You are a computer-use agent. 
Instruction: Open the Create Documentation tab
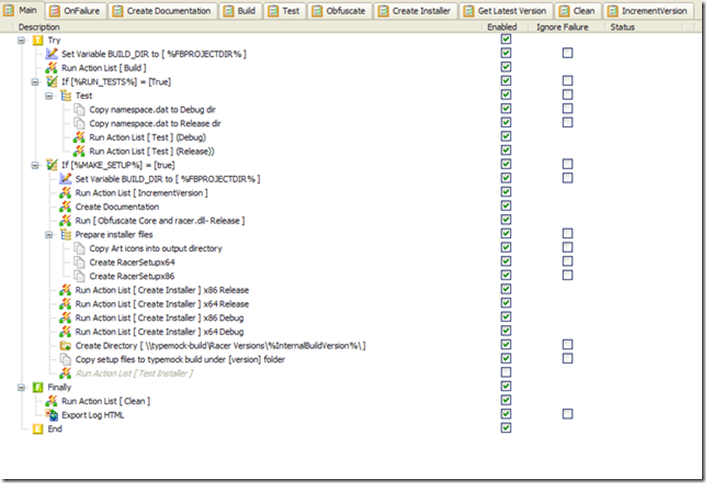coord(163,11)
